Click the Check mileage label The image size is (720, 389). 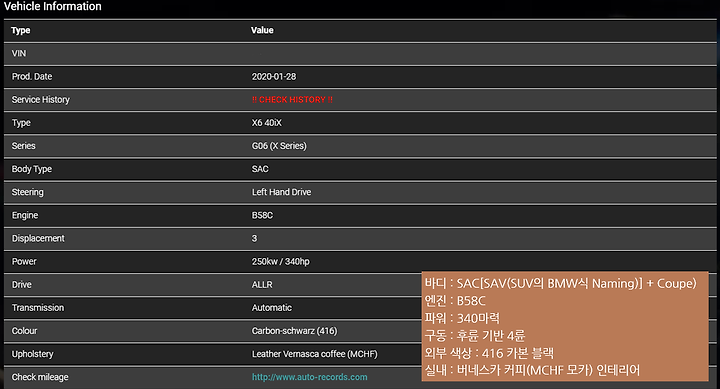pyautogui.click(x=40, y=377)
